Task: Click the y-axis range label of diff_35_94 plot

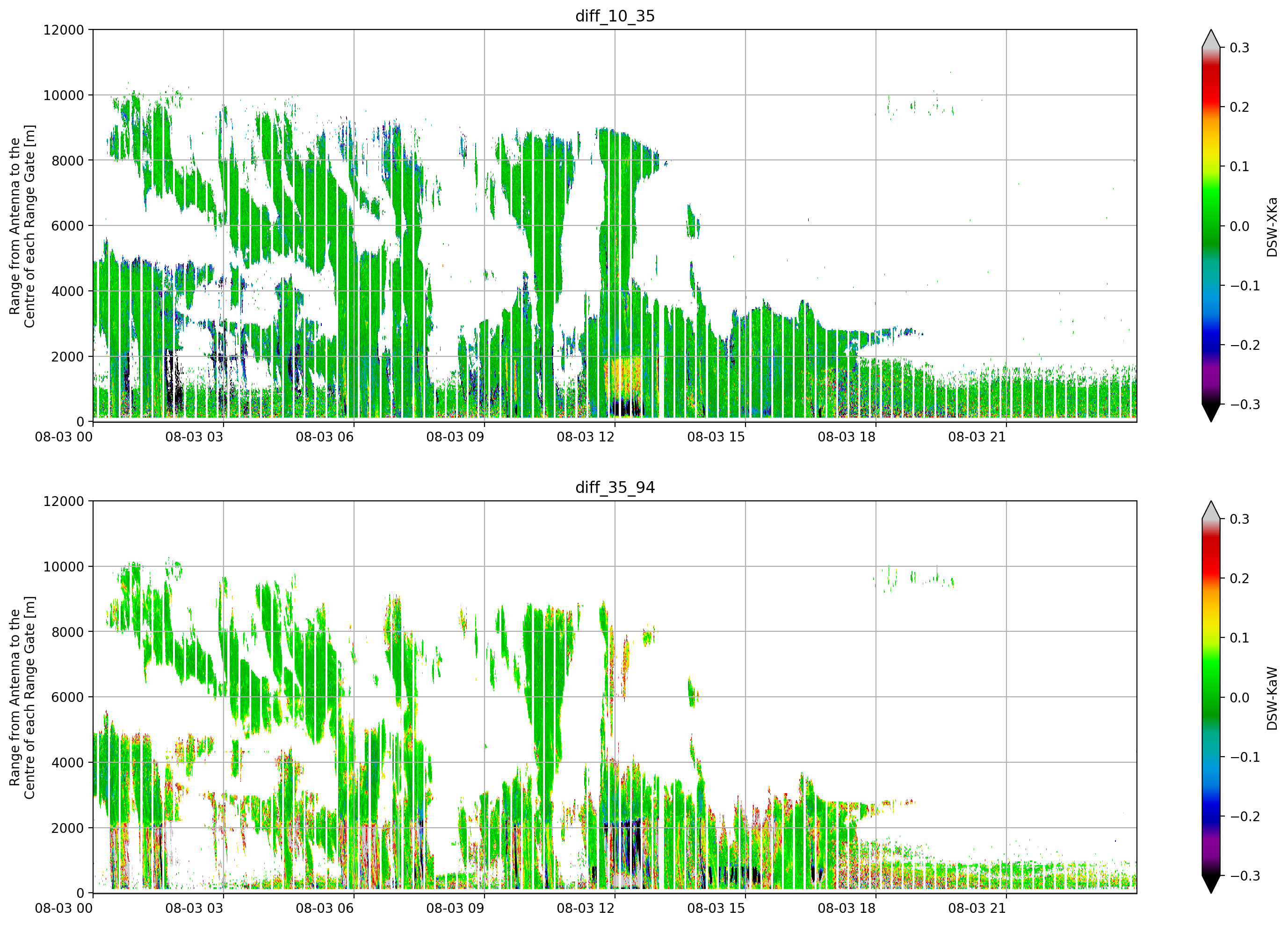Action: 22,697
